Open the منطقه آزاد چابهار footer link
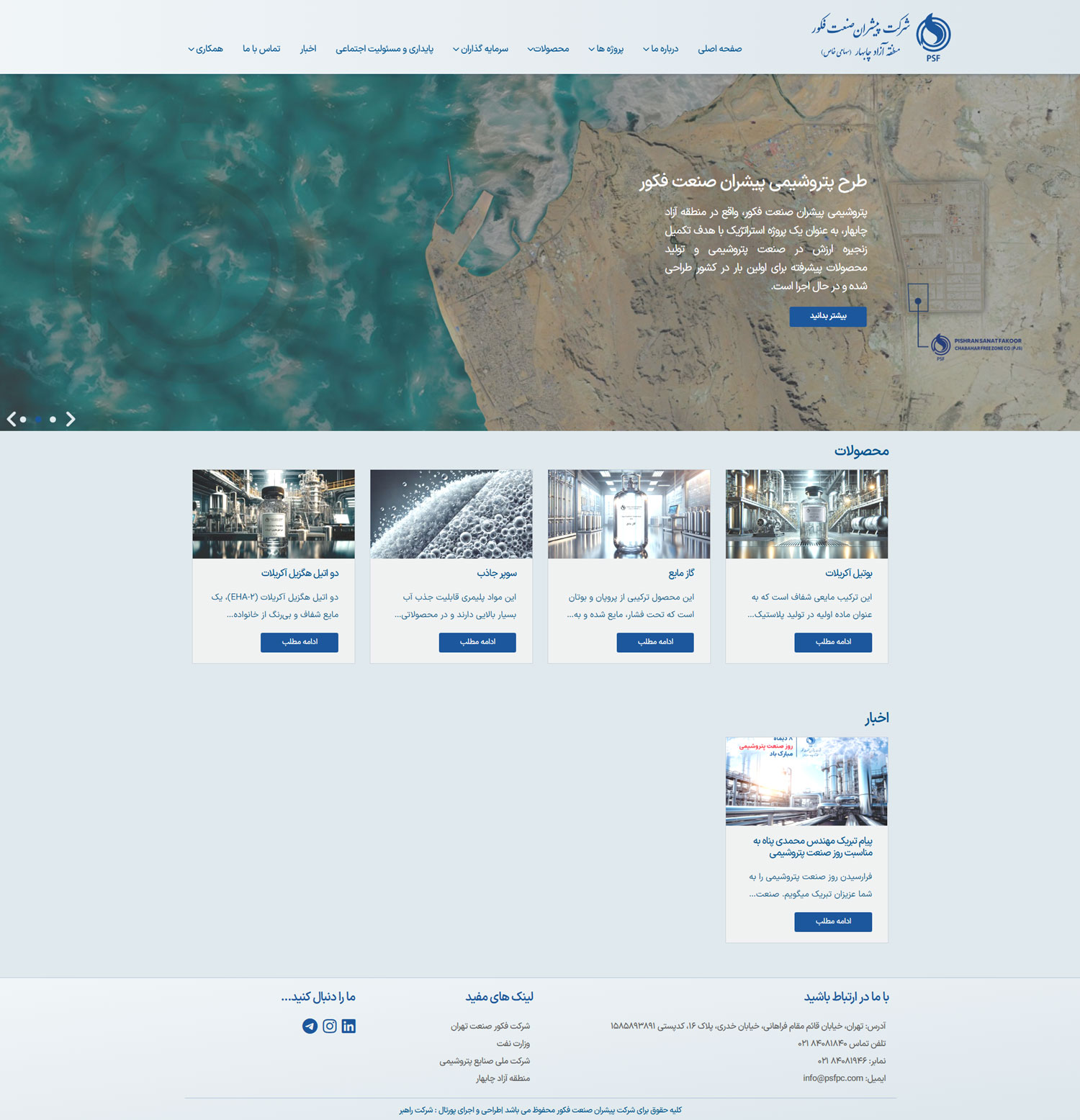Screen dimensions: 1080x1120 pyautogui.click(x=503, y=1078)
